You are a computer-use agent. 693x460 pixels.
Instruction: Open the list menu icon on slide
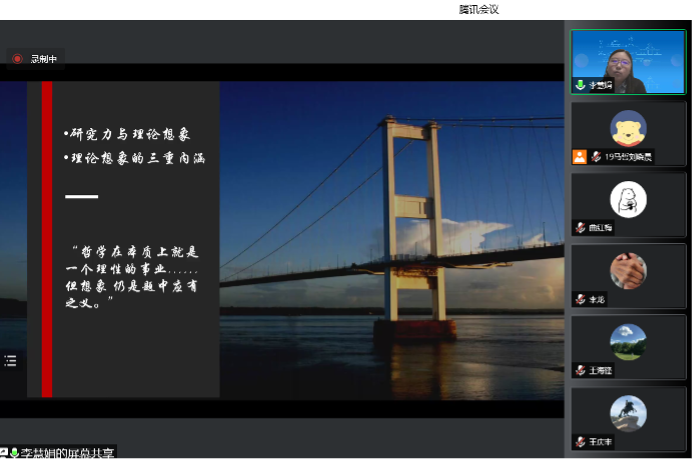click(10, 361)
